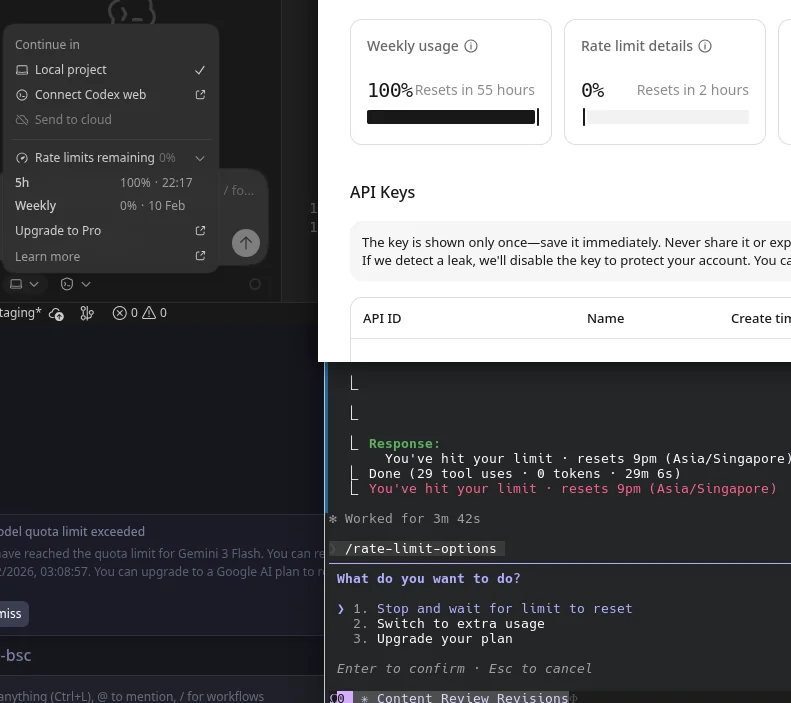Open local project dropdown below menu

24,284
